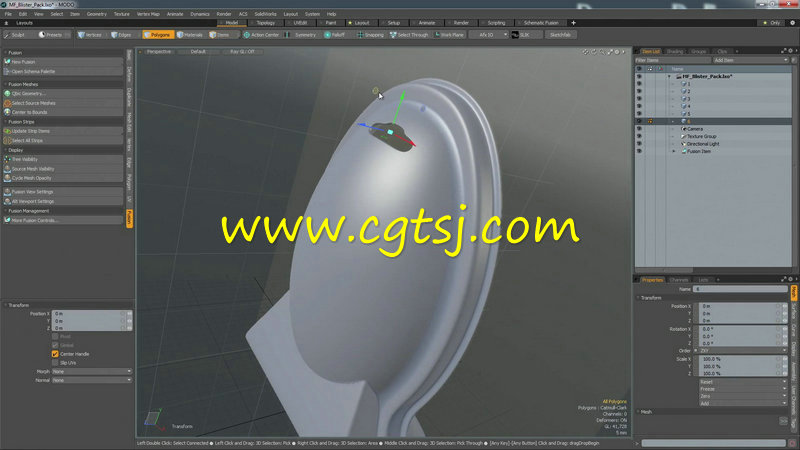Click Center to Bounds
Screen dimensions: 800x450
click(63, 112)
